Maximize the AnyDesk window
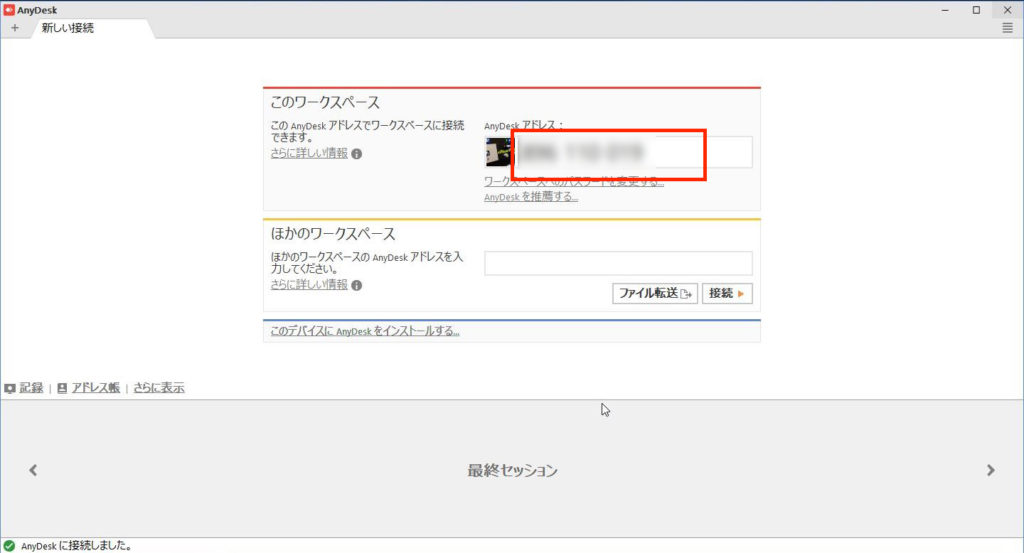Viewport: 1024px width, 553px height. (976, 10)
